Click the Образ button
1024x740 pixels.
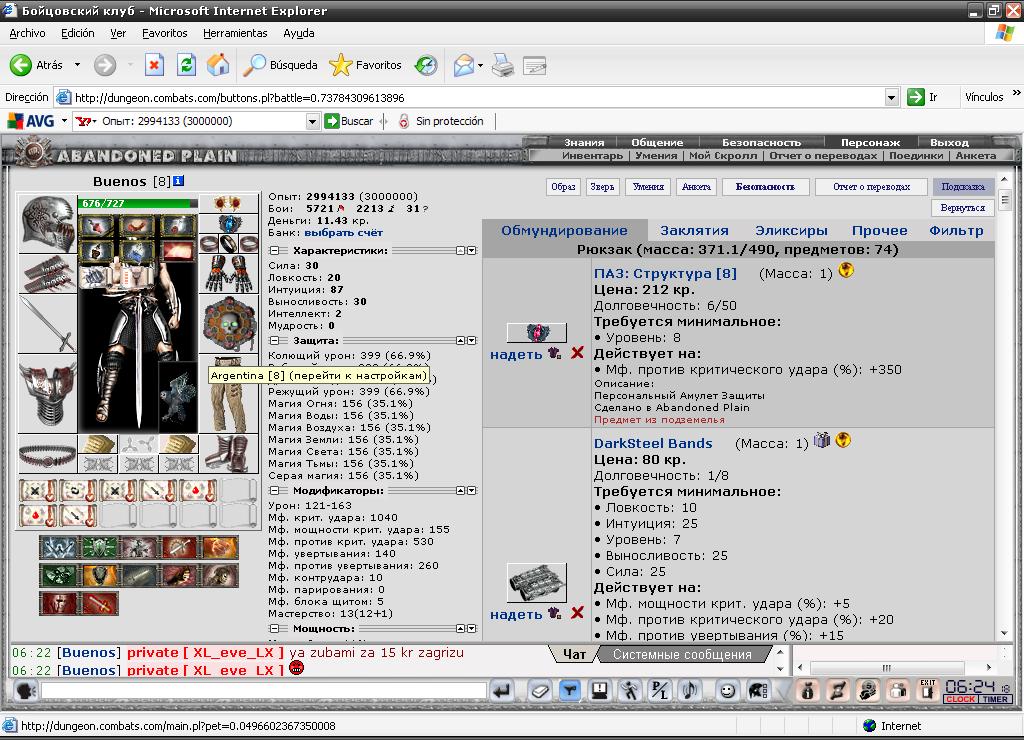click(563, 187)
